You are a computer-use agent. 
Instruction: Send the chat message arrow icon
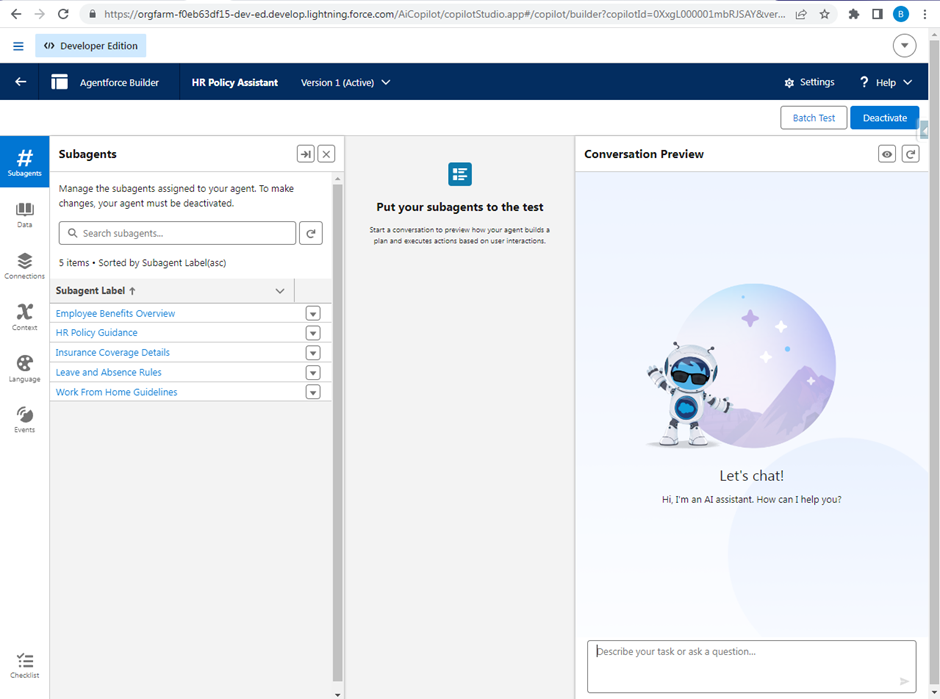[904, 681]
